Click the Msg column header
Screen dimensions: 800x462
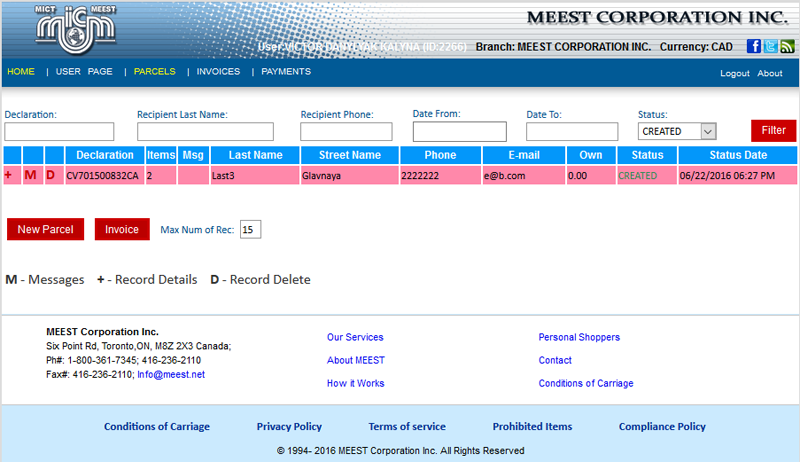pos(193,155)
